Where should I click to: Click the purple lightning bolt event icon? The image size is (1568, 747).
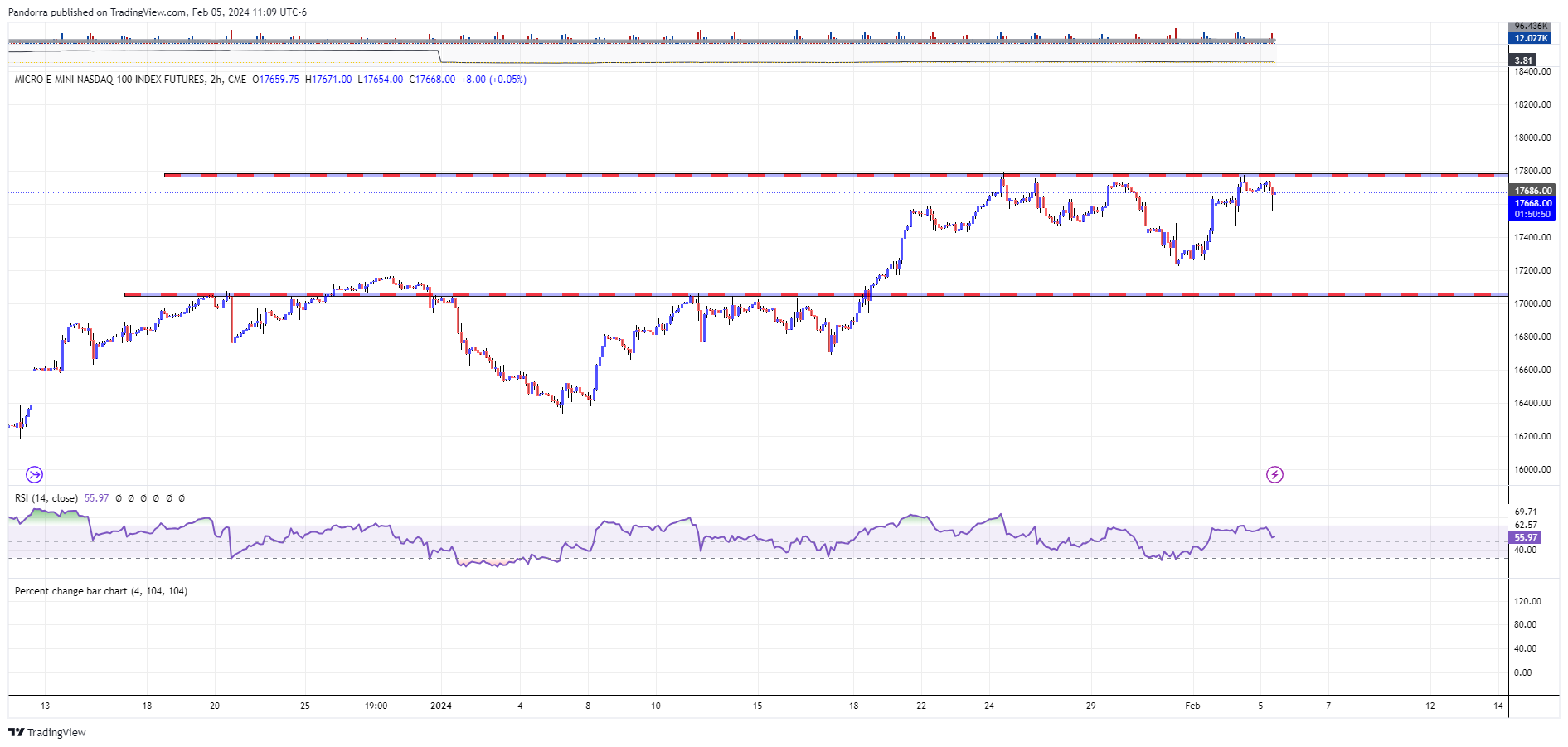(1274, 475)
